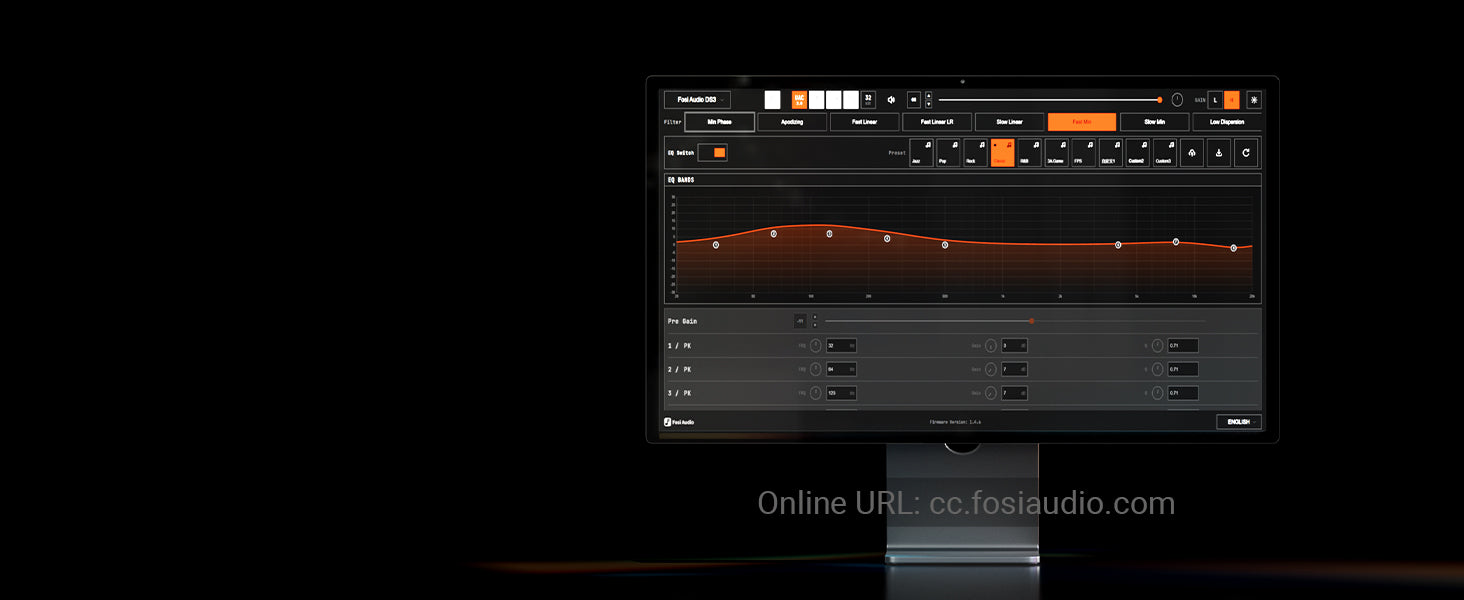Image resolution: width=1464 pixels, height=600 pixels.
Task: Select the orange high gain option
Action: pos(1232,100)
